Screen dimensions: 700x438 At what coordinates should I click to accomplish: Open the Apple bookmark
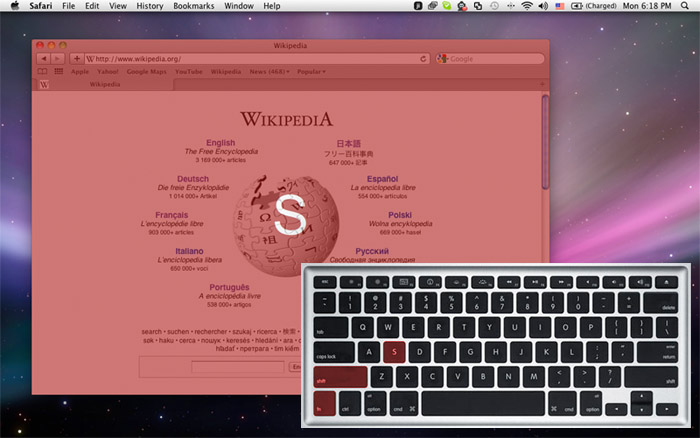point(80,71)
